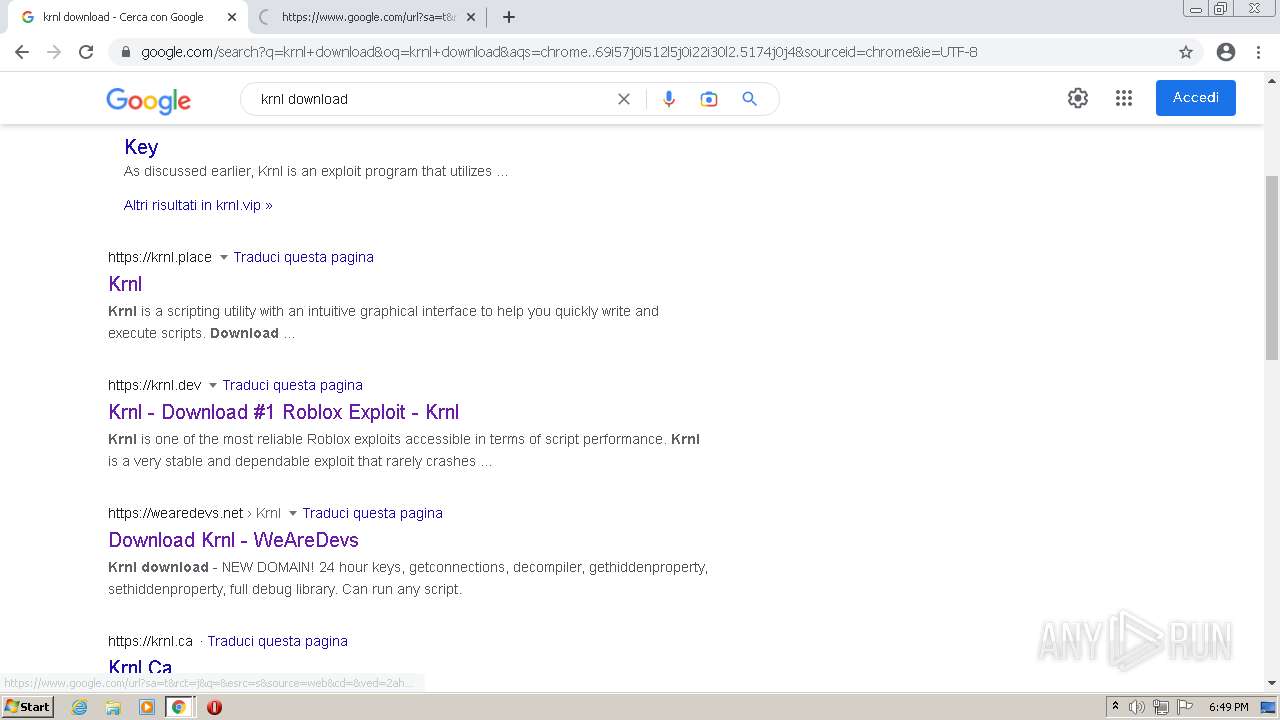Open Download Krnl - WeAreDevs link

[233, 540]
